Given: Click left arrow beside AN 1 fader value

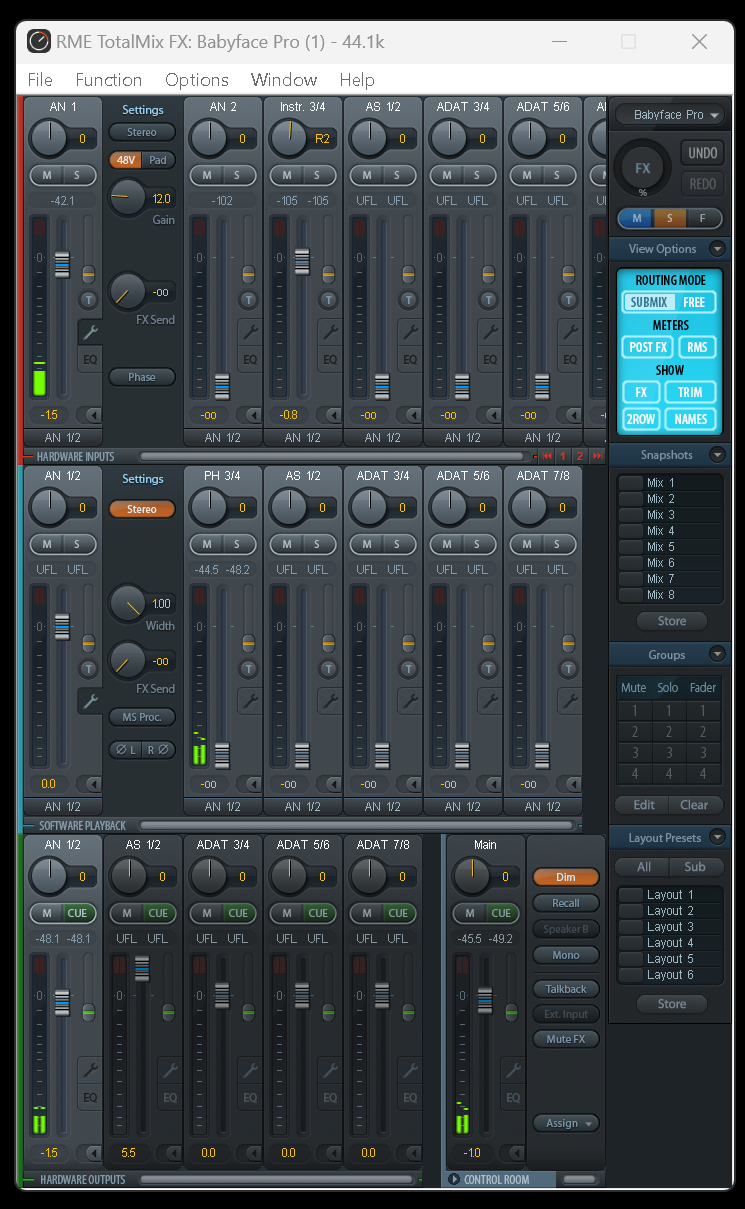Looking at the screenshot, I should coord(90,415).
